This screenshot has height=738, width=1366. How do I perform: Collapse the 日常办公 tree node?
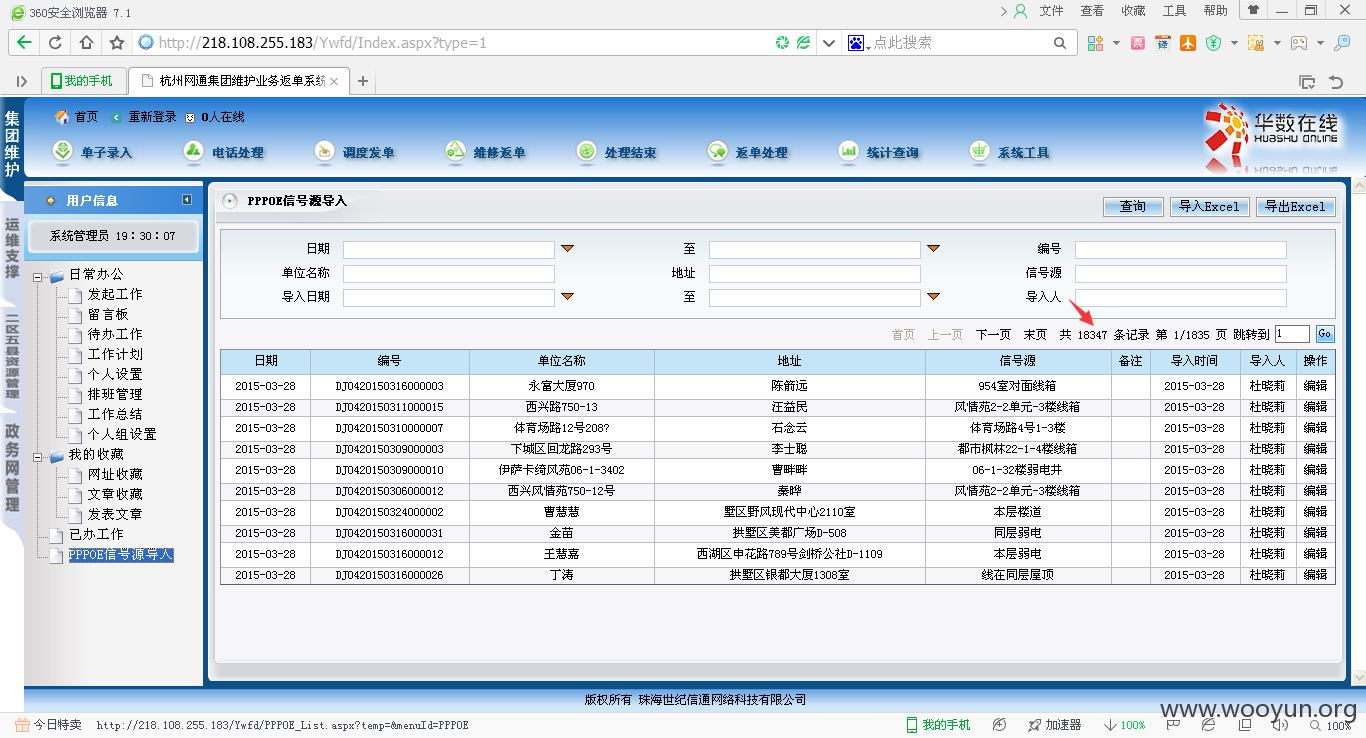(x=38, y=276)
